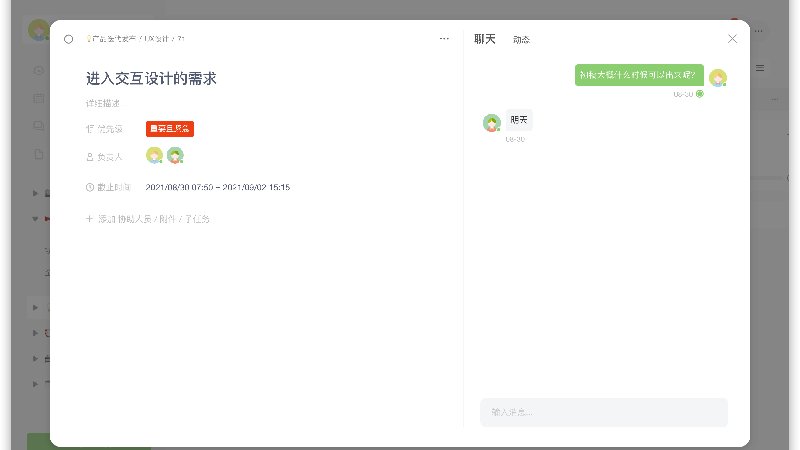
Task: Click the 详细描述 description field
Action: pyautogui.click(x=103, y=103)
